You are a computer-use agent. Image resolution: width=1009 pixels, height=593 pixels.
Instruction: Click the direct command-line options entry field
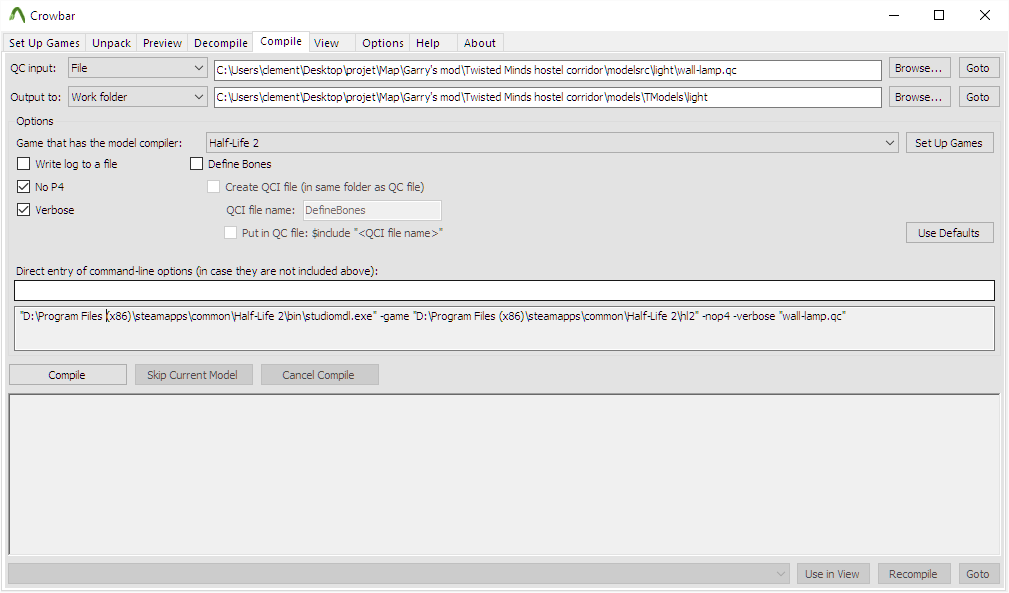click(x=504, y=290)
